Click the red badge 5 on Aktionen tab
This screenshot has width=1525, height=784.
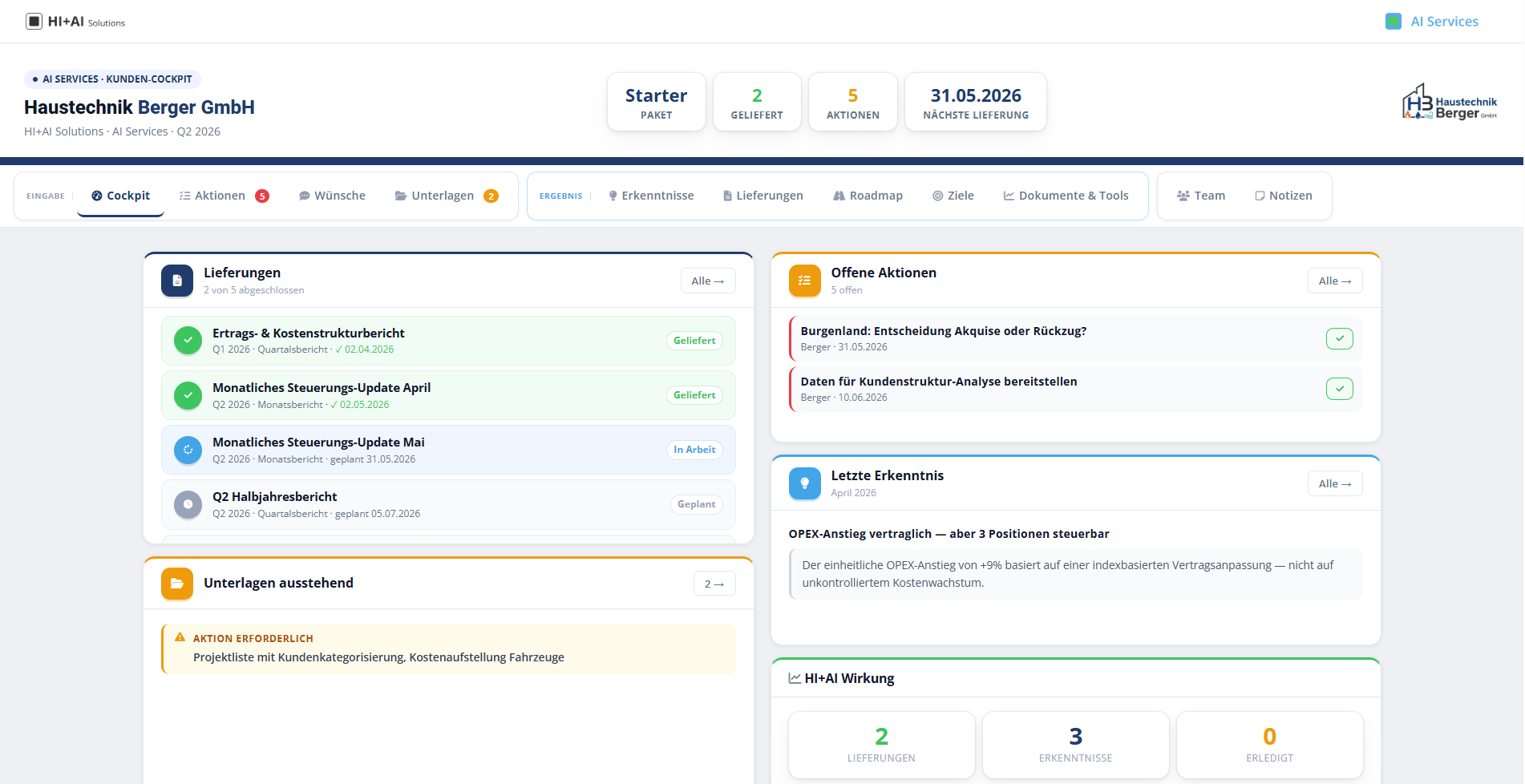(x=262, y=196)
